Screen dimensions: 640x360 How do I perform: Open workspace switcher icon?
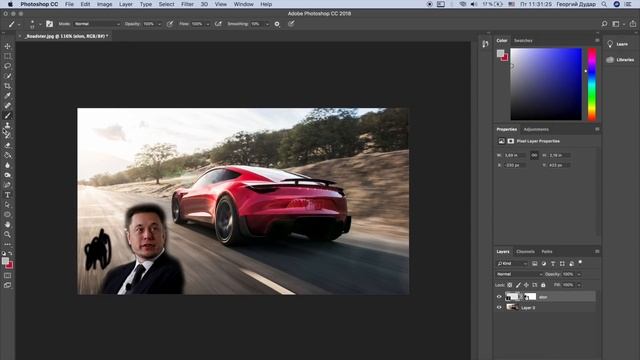(616, 24)
